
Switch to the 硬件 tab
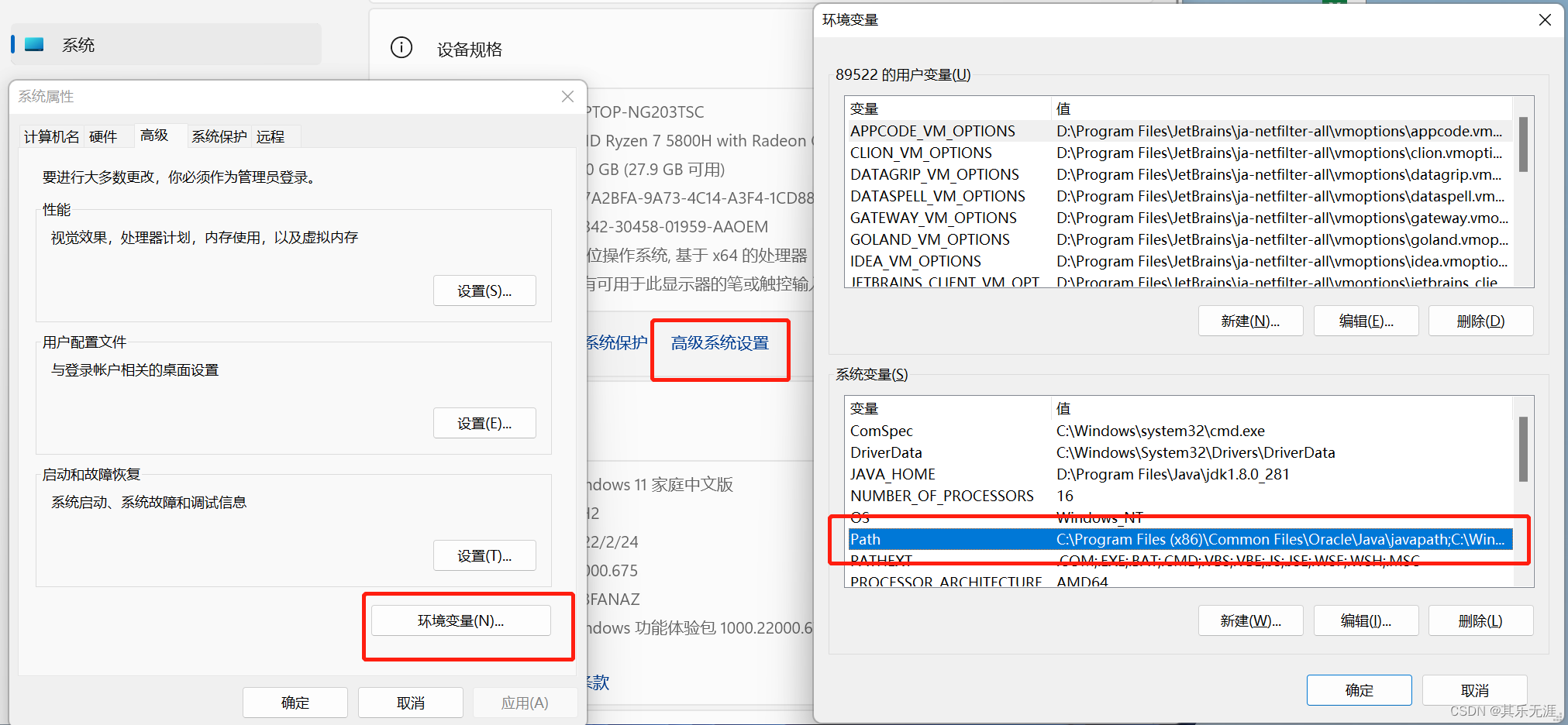(x=103, y=137)
